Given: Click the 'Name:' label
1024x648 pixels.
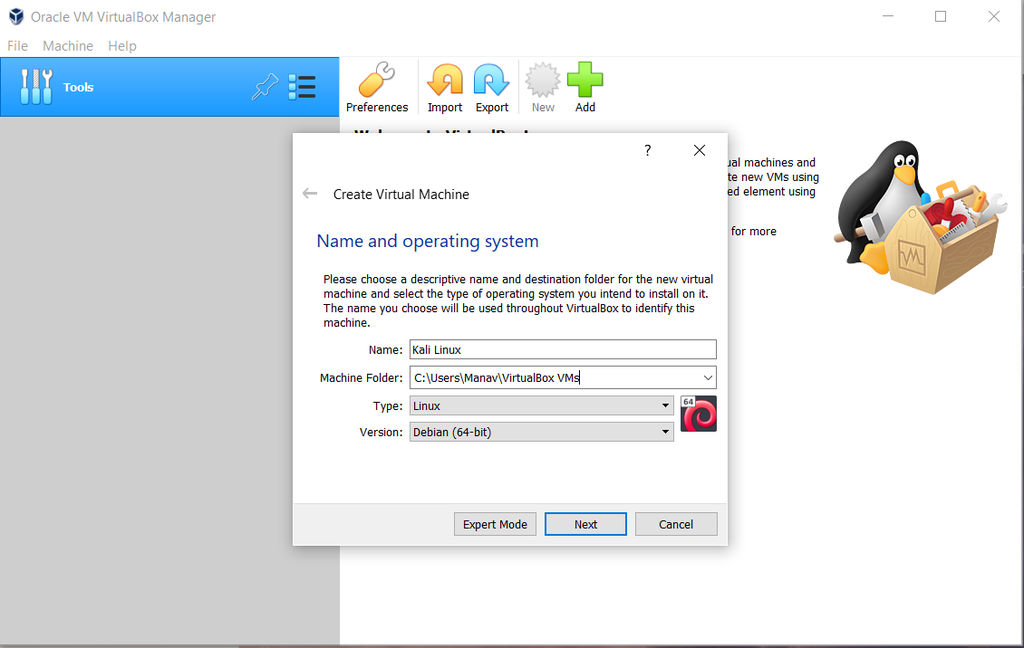Looking at the screenshot, I should coord(385,349).
